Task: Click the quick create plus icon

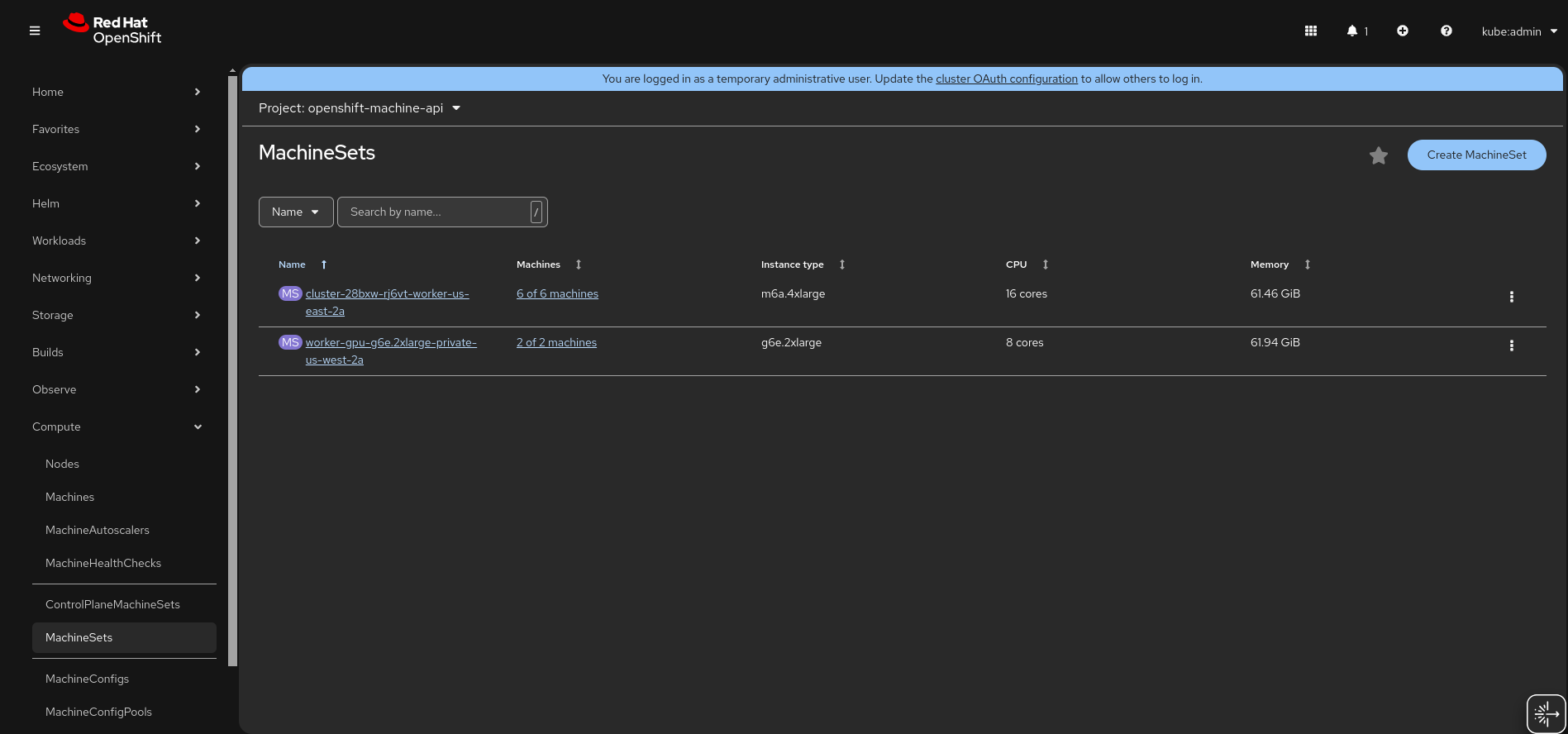Action: [1403, 31]
